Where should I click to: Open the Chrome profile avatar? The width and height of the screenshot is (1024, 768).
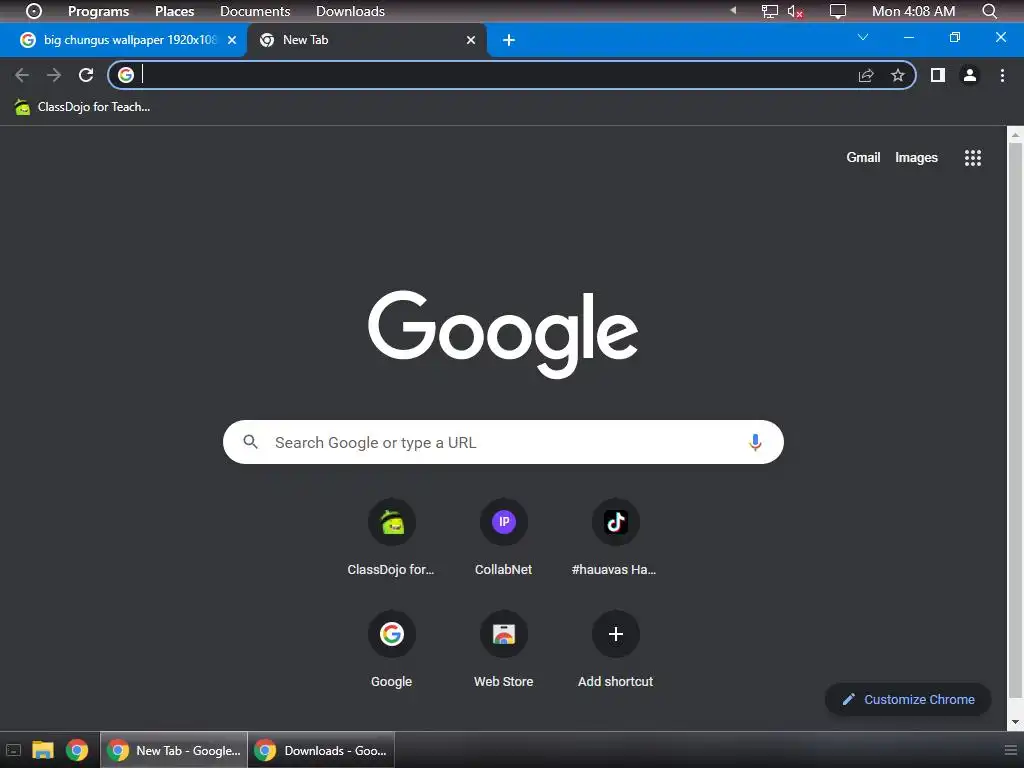(x=970, y=75)
